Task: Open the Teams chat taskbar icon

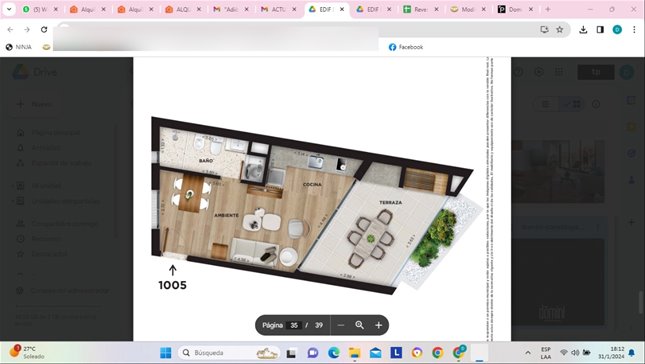Action: [313, 353]
